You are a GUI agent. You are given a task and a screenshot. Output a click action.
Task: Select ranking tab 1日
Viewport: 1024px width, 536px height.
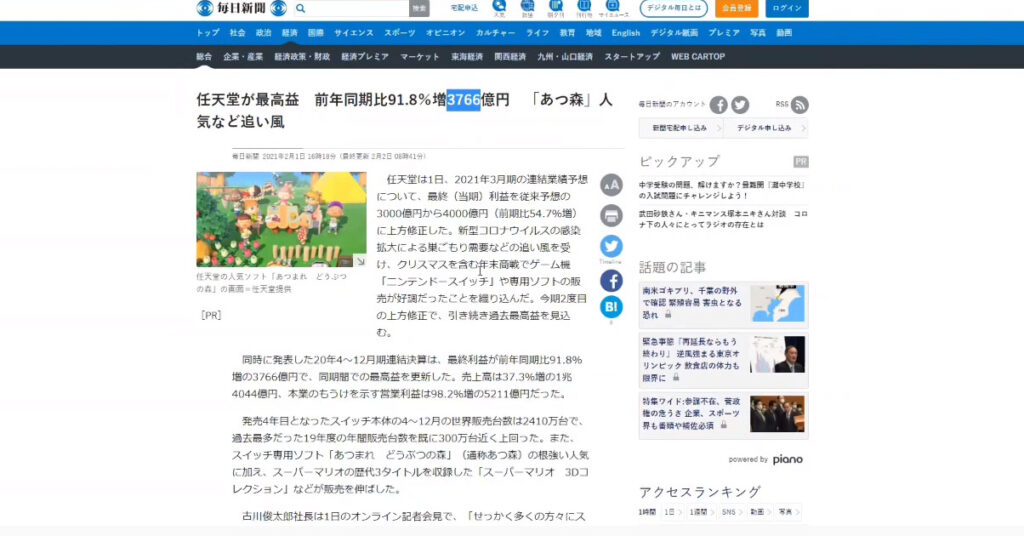pyautogui.click(x=672, y=512)
